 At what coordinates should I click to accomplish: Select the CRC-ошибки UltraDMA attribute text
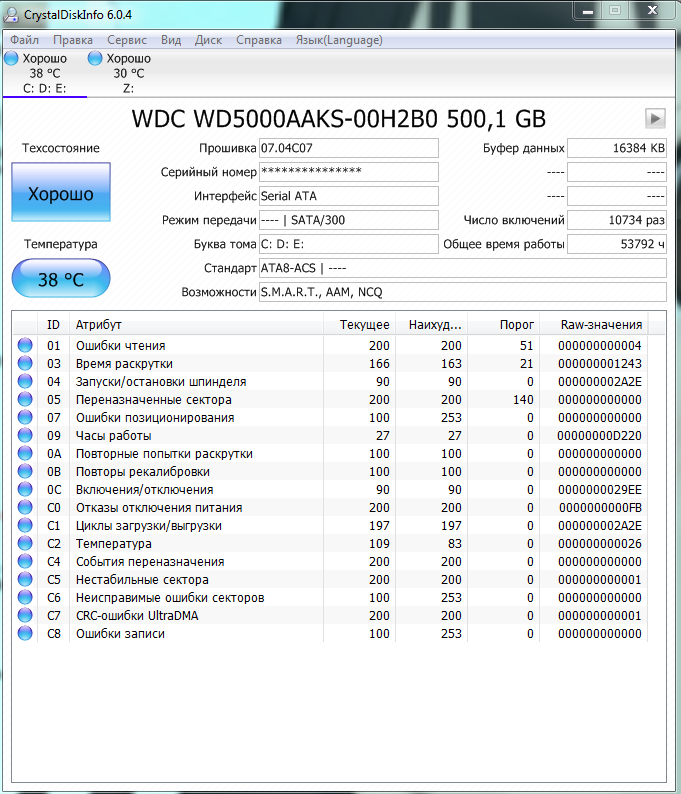click(x=137, y=616)
